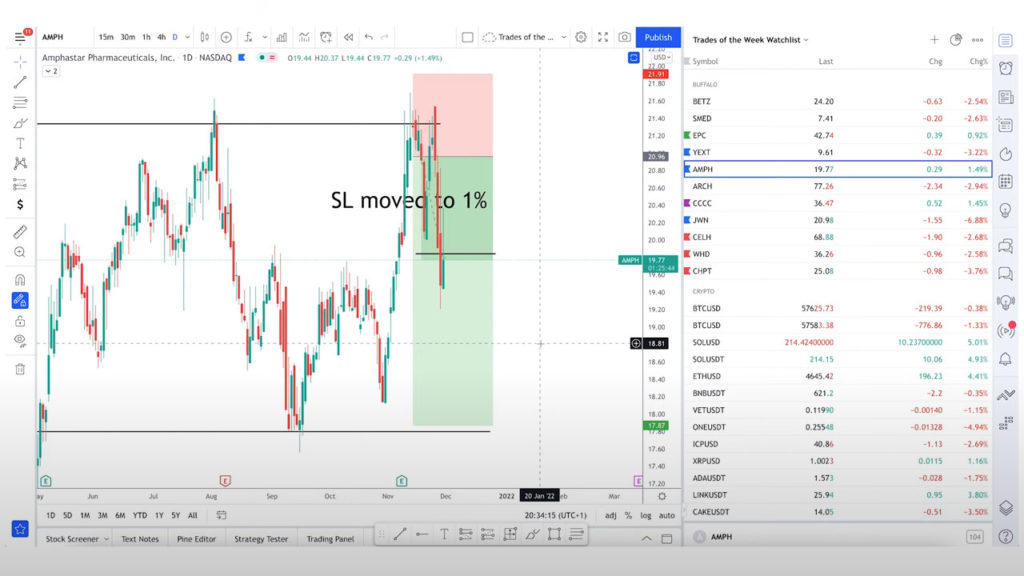This screenshot has width=1024, height=576.
Task: Open the help center question-mark icon
Action: [1006, 536]
